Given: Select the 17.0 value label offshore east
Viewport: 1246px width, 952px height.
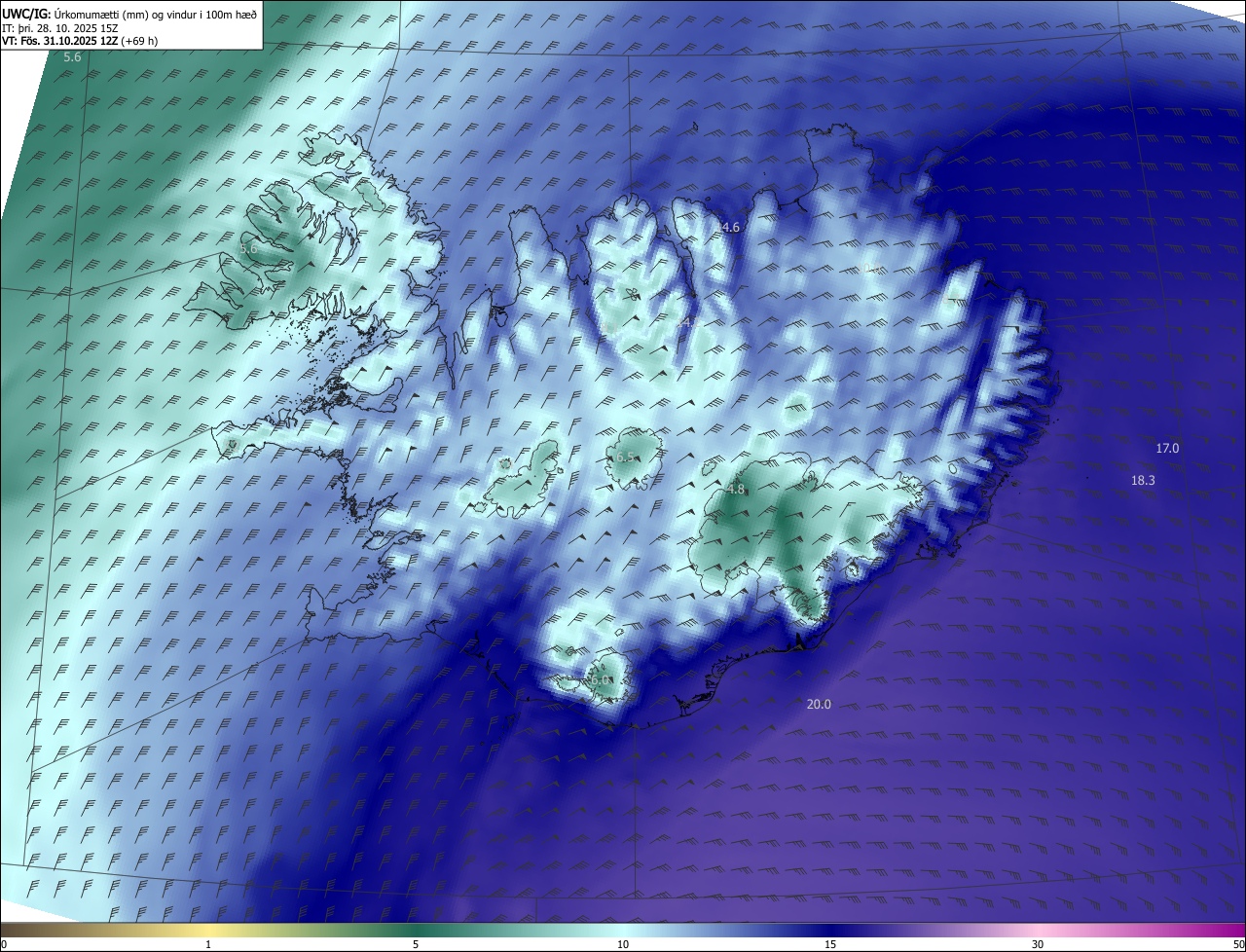Looking at the screenshot, I should (x=1167, y=449).
